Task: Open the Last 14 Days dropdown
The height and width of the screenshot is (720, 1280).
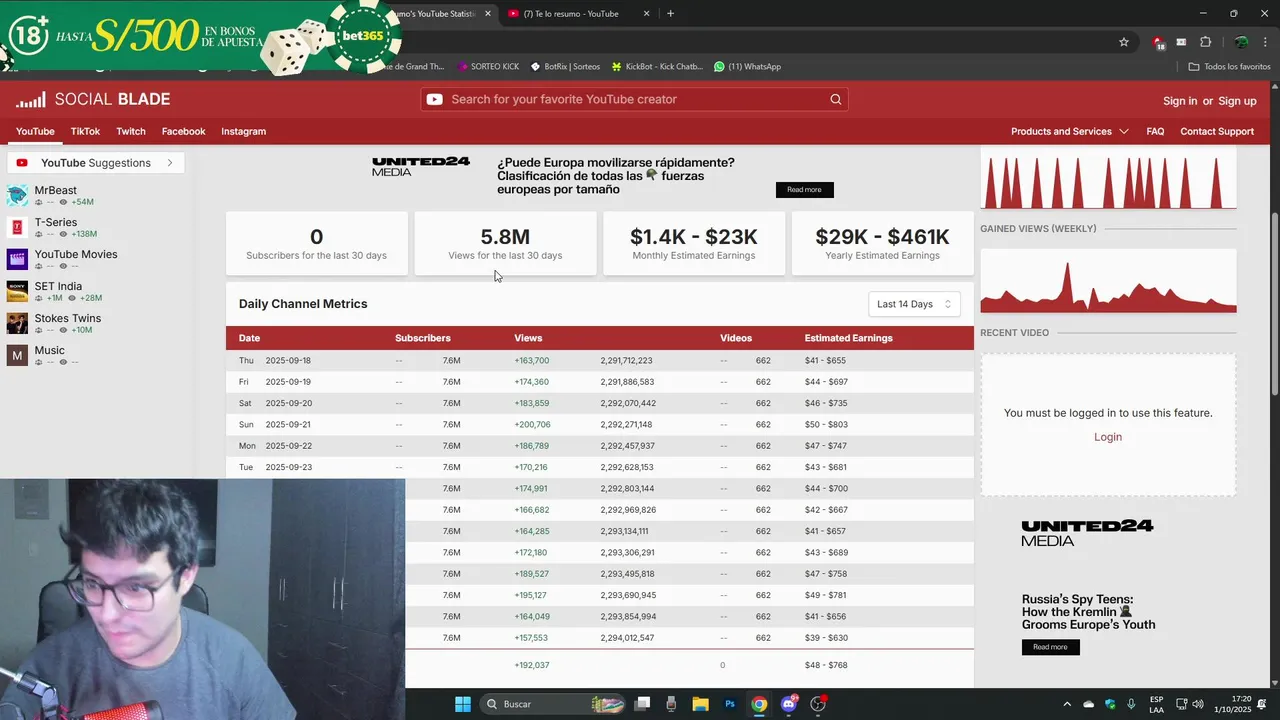Action: (914, 304)
